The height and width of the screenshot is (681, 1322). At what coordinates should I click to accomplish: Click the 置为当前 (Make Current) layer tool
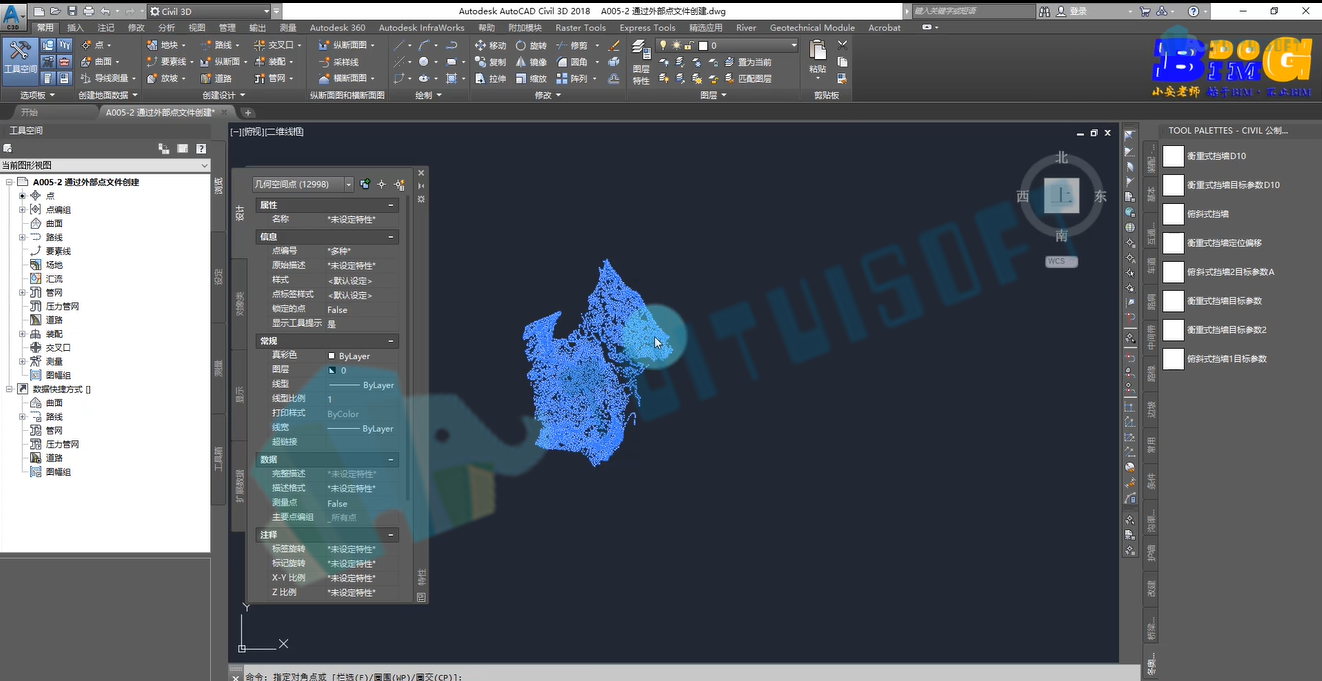747,62
